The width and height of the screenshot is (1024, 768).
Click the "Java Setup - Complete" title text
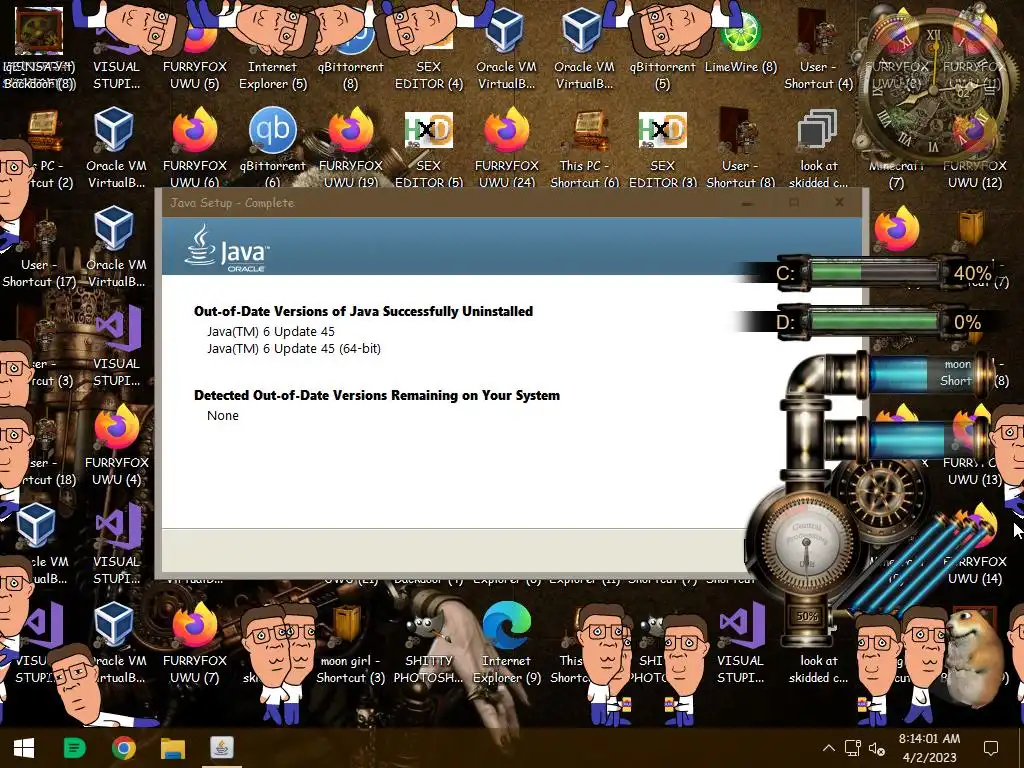click(x=232, y=202)
